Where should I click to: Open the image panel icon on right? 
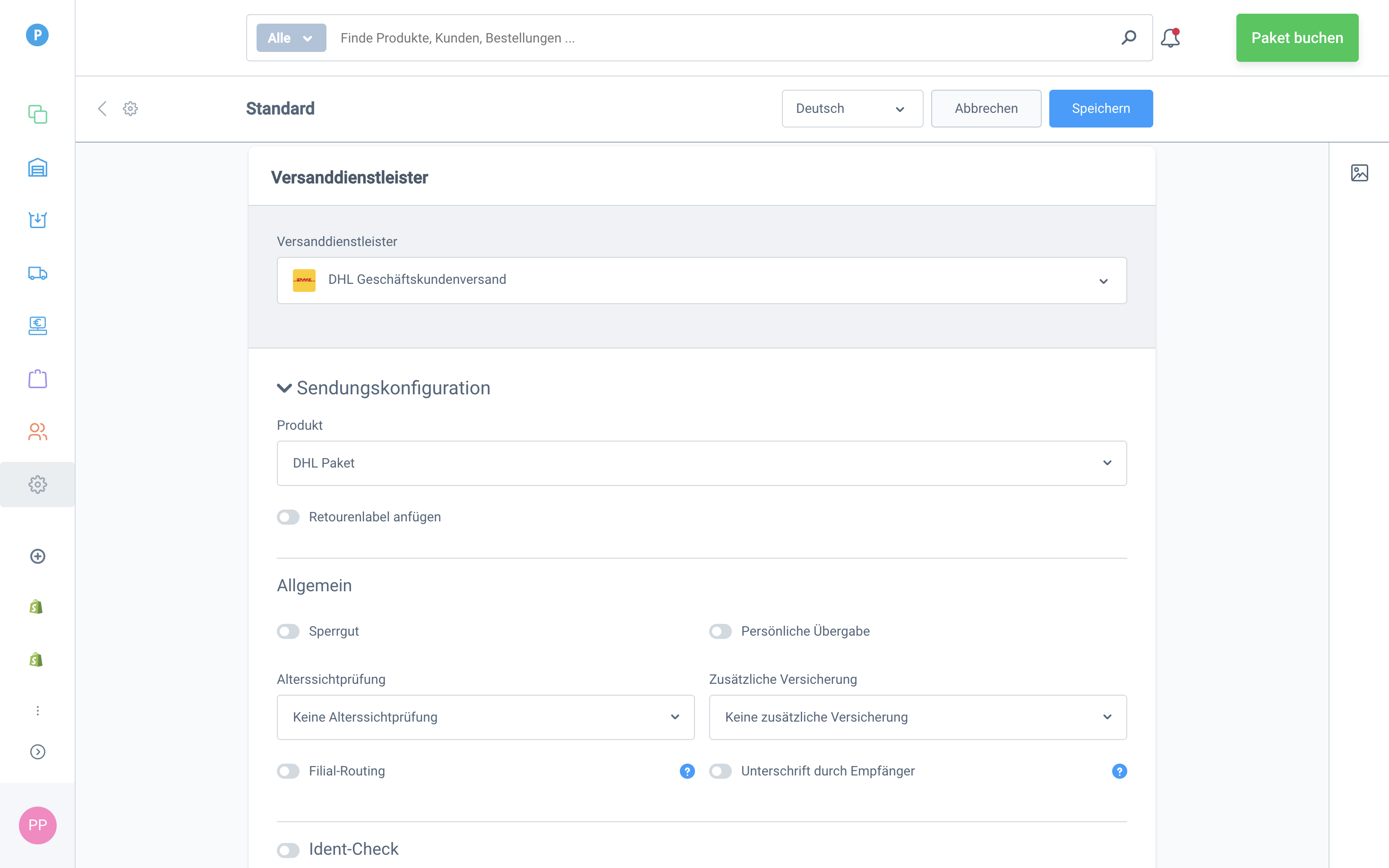[x=1359, y=173]
